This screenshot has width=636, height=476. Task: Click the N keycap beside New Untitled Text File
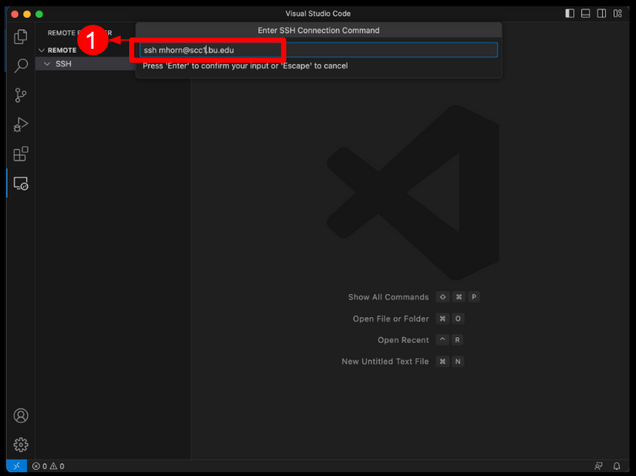pos(458,361)
